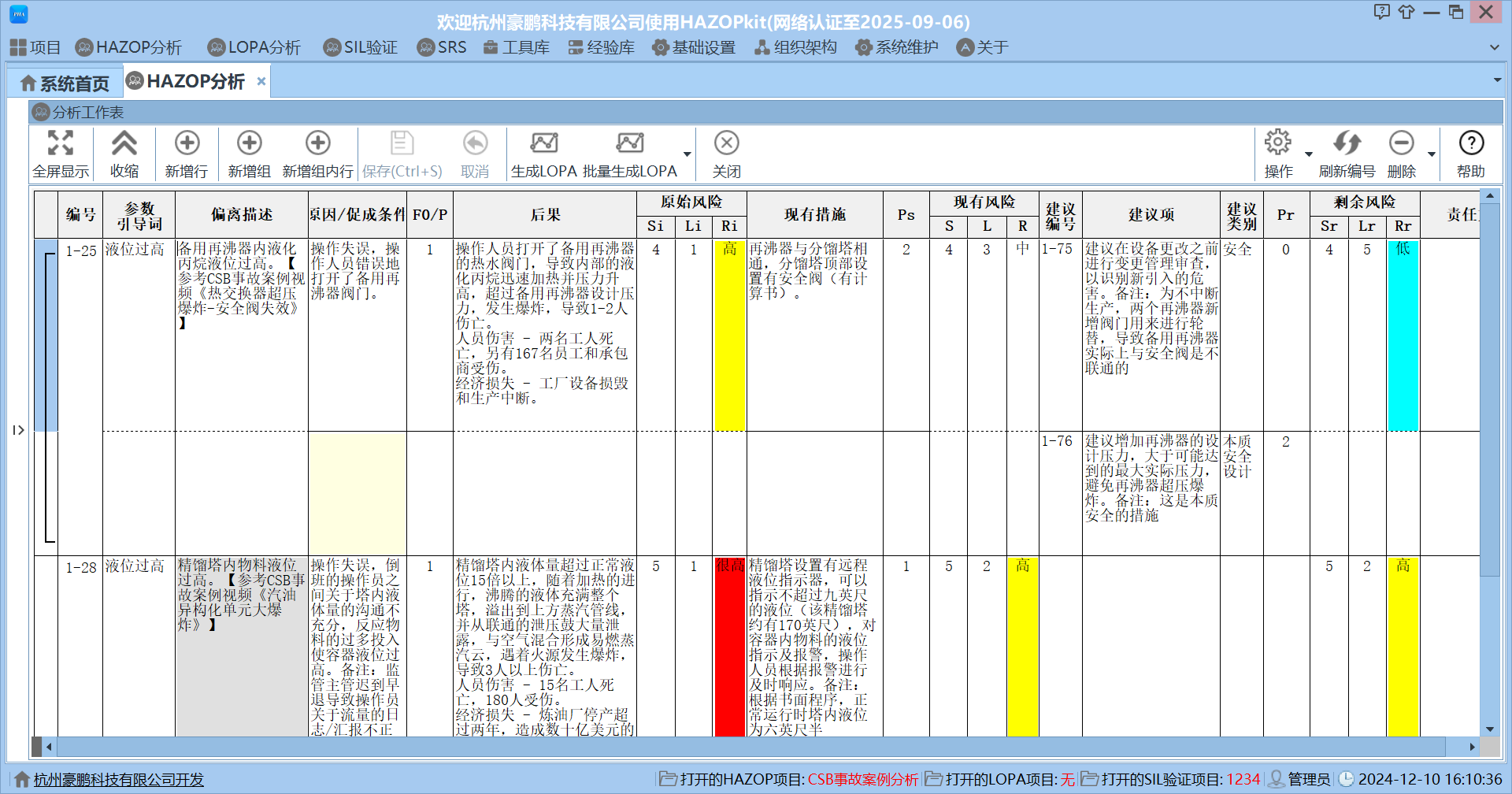Click folder icon before 打开的SIL验证项目
This screenshot has height=794, width=1512.
click(x=1089, y=779)
